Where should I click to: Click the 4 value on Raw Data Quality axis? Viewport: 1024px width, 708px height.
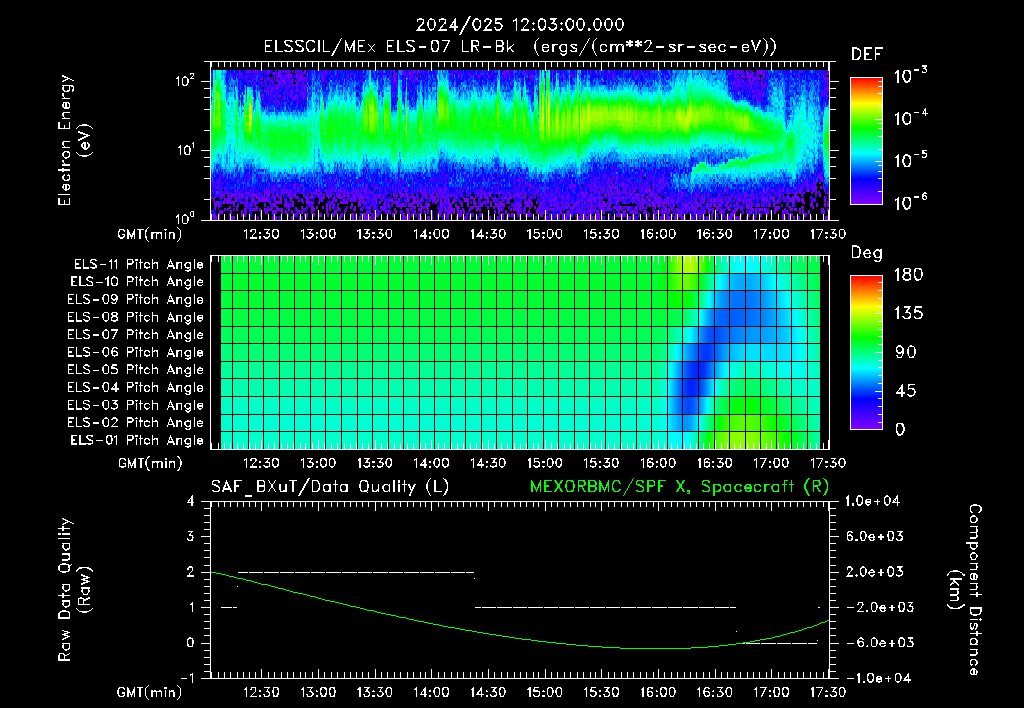191,502
